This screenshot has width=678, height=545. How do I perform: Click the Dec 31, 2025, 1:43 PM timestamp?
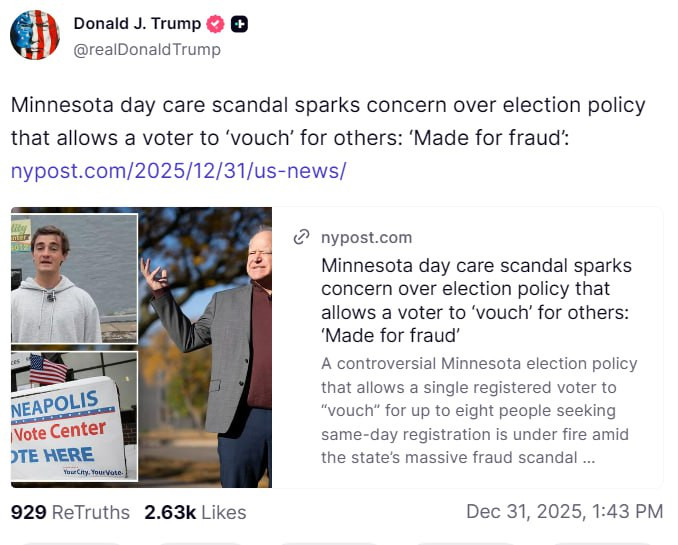564,512
